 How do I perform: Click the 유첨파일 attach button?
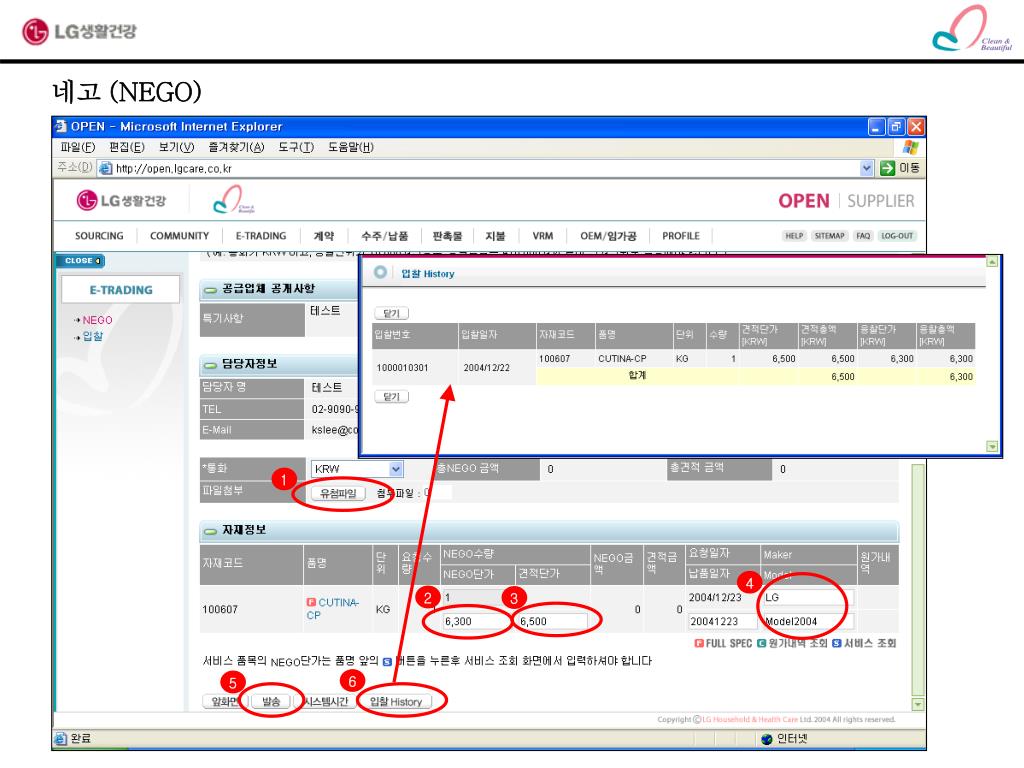coord(338,493)
